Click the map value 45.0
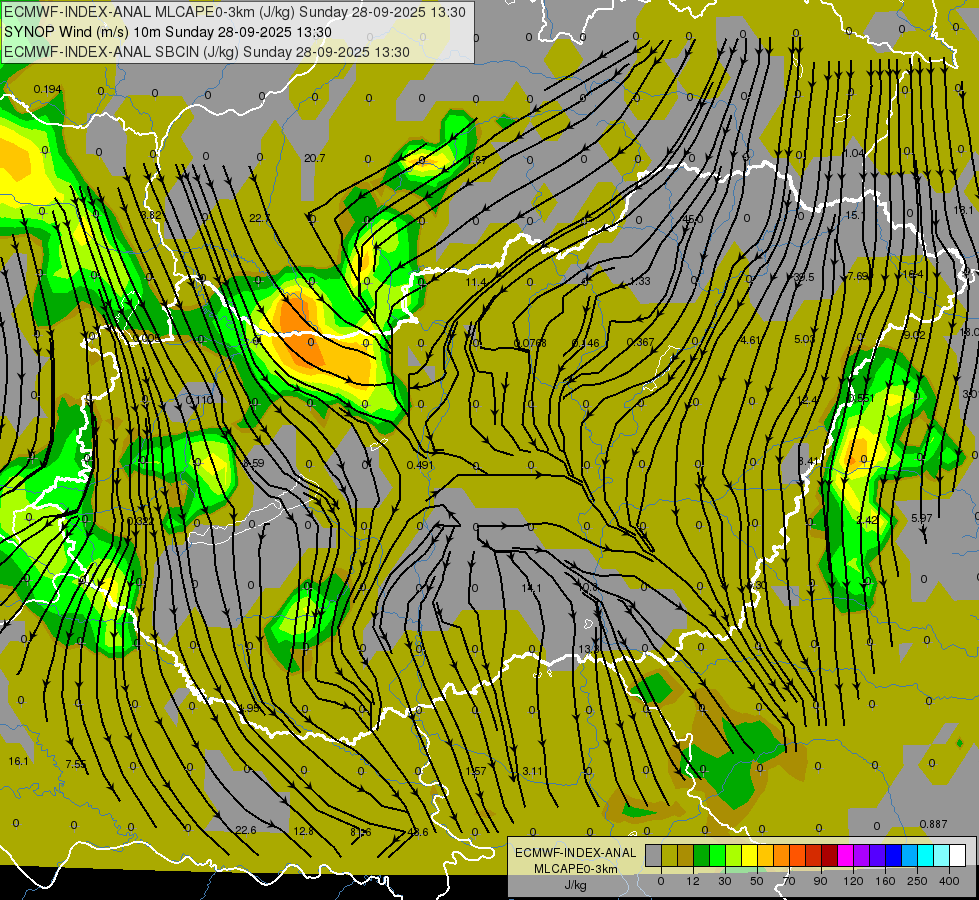The width and height of the screenshot is (979, 900). [692, 219]
